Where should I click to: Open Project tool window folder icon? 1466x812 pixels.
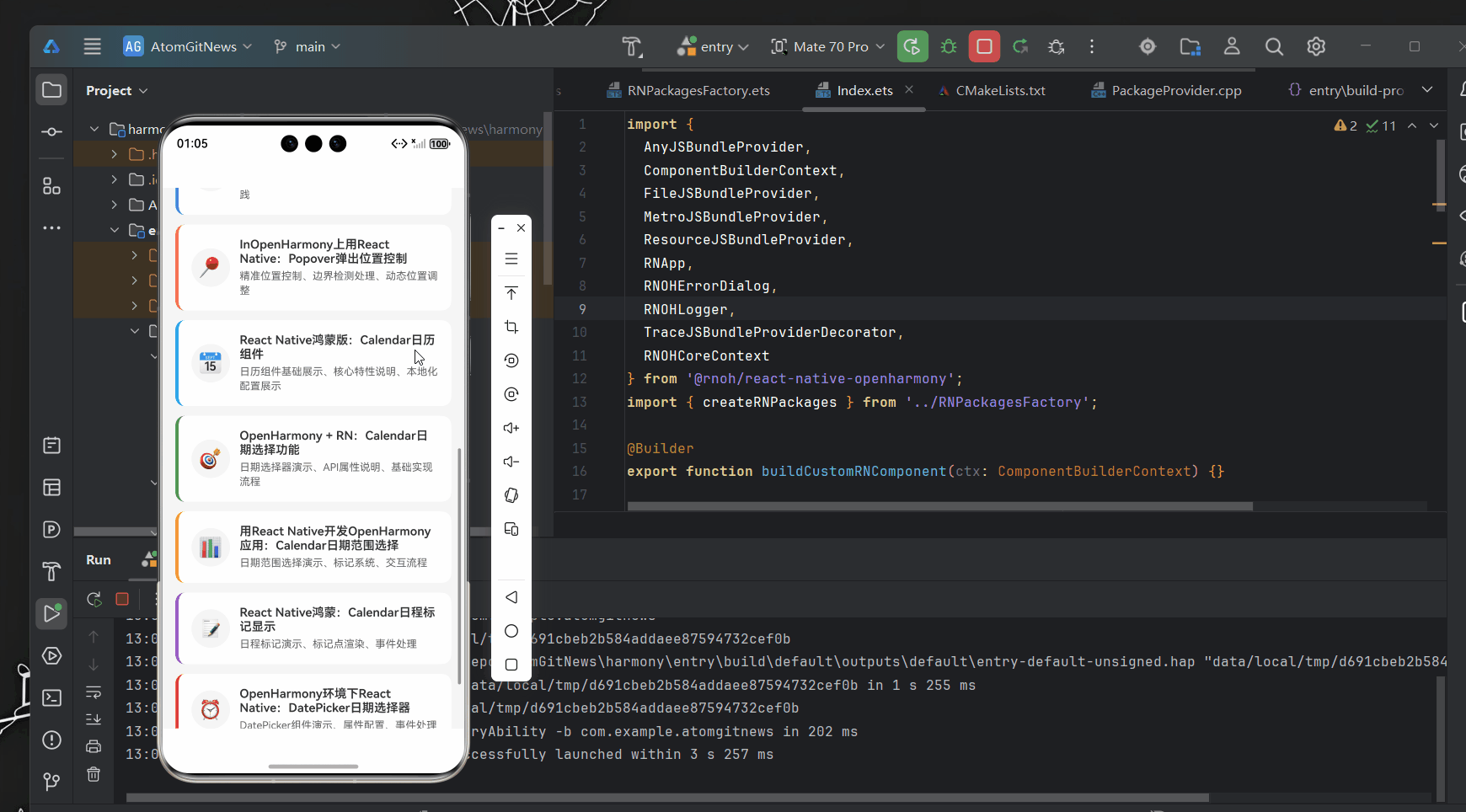coord(51,89)
